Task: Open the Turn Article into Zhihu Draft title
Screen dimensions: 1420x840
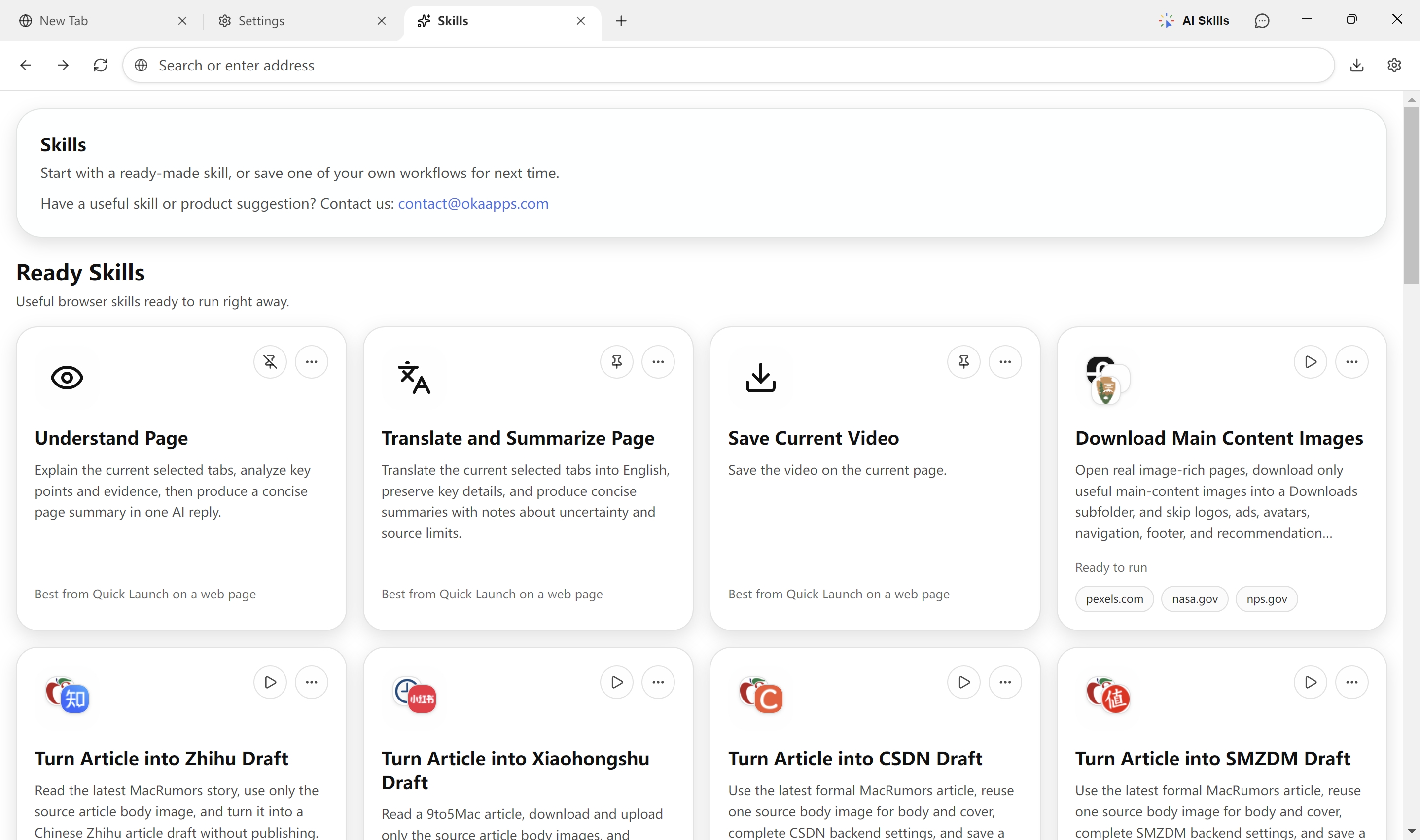Action: [161, 759]
